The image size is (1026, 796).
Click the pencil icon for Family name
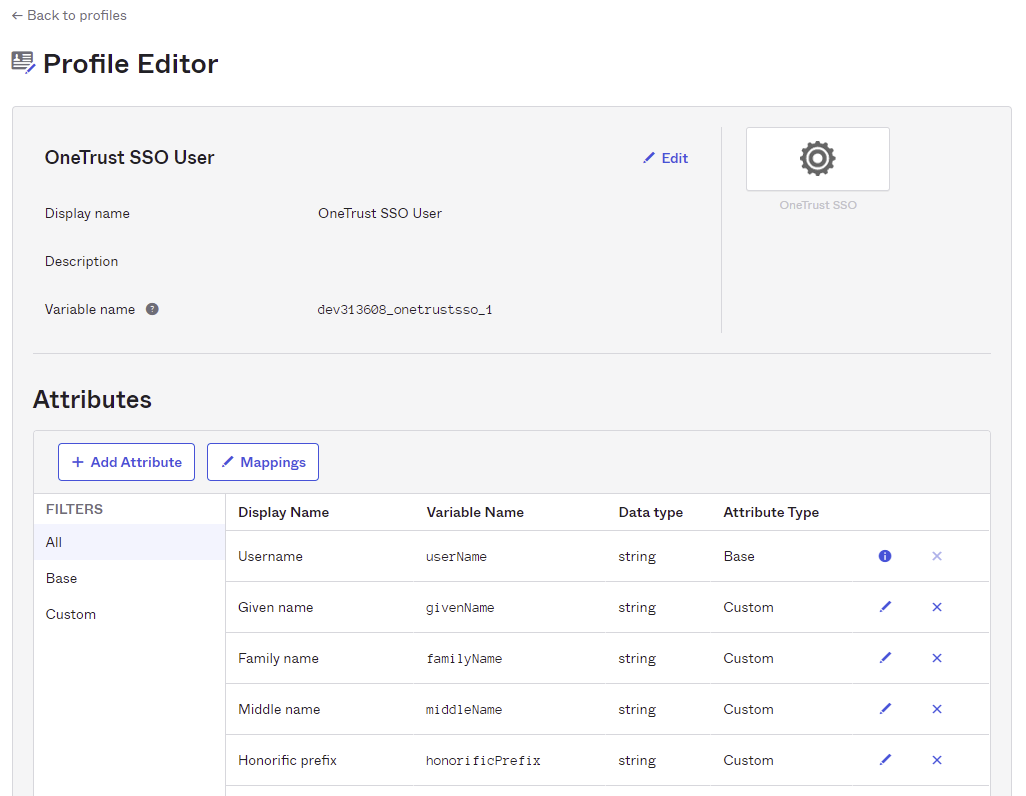[x=885, y=658]
